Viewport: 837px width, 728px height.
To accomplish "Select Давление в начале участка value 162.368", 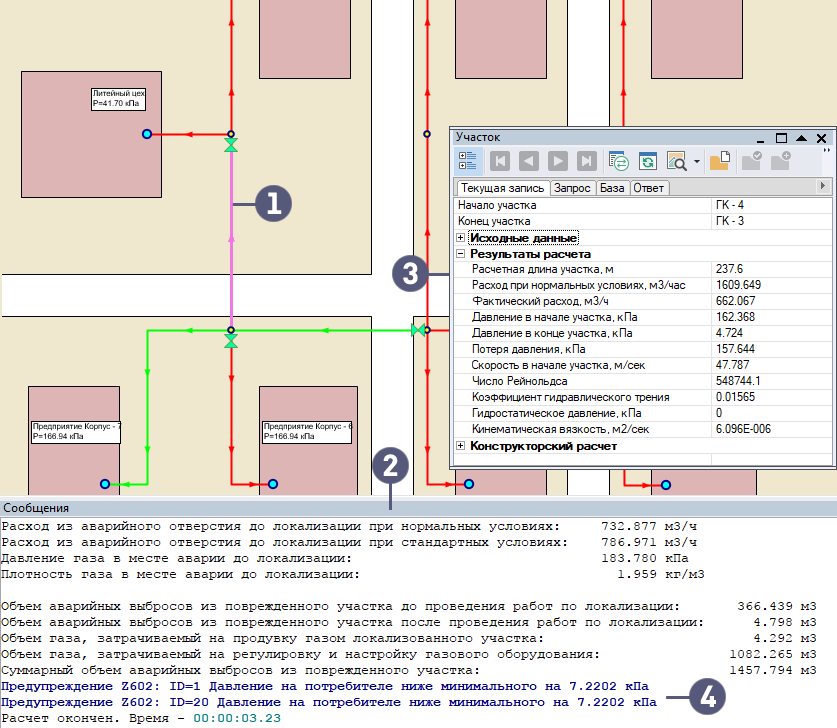I will tap(736, 317).
